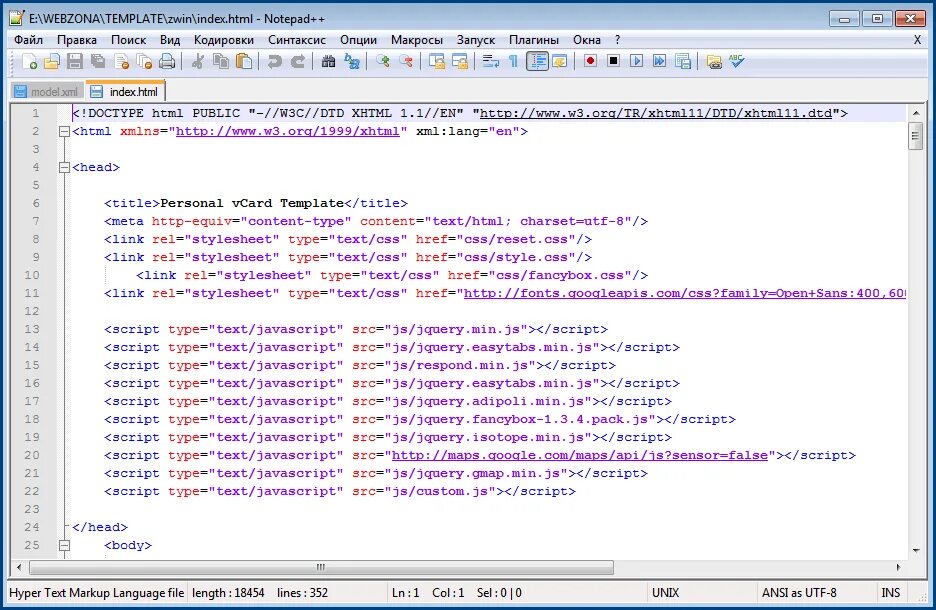Open the Окна menu
The height and width of the screenshot is (610, 936).
[587, 40]
